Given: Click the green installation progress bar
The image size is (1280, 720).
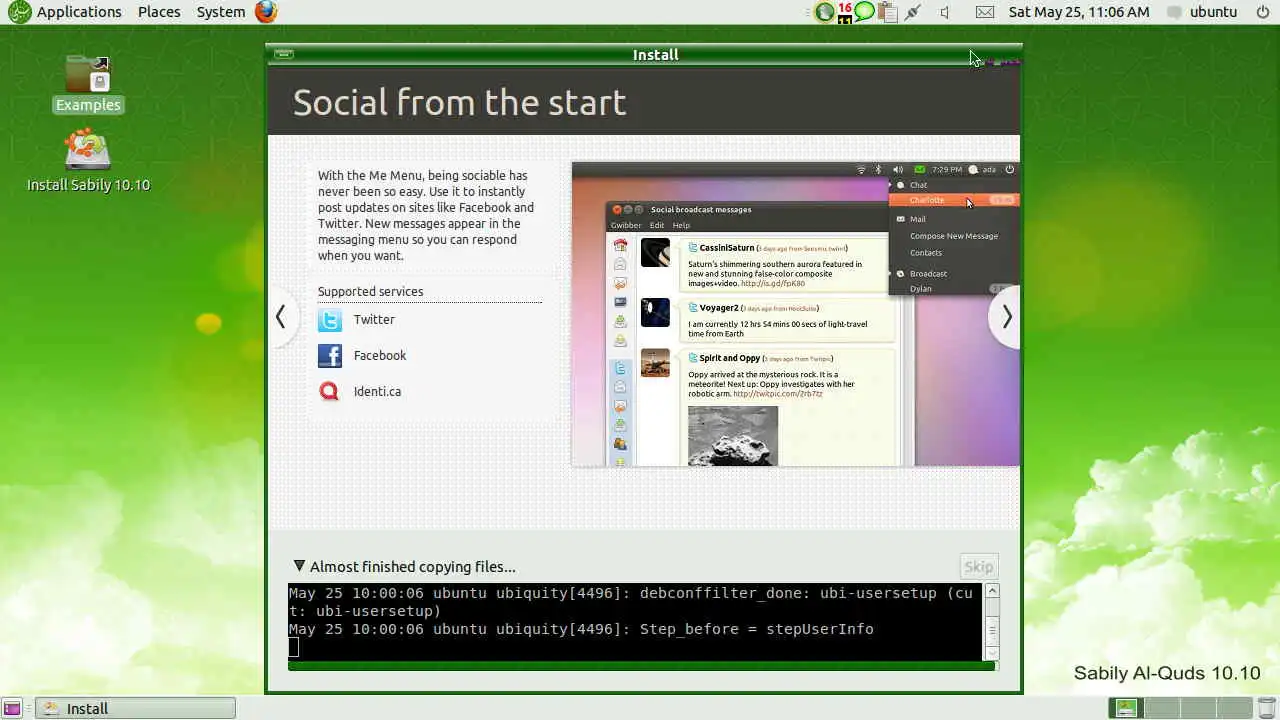Looking at the screenshot, I should (x=642, y=666).
